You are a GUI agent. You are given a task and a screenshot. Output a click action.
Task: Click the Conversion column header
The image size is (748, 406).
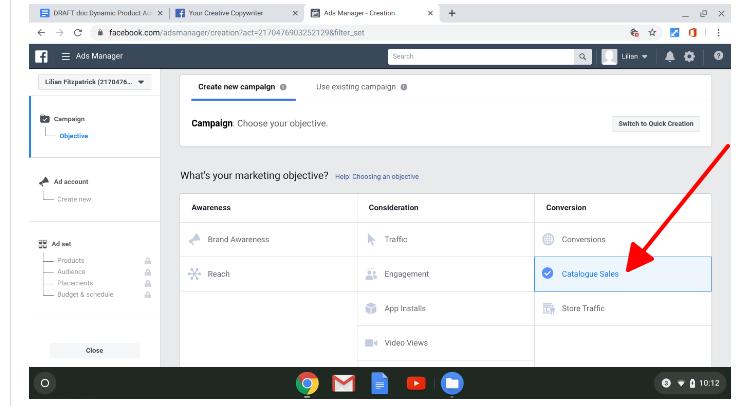click(566, 208)
